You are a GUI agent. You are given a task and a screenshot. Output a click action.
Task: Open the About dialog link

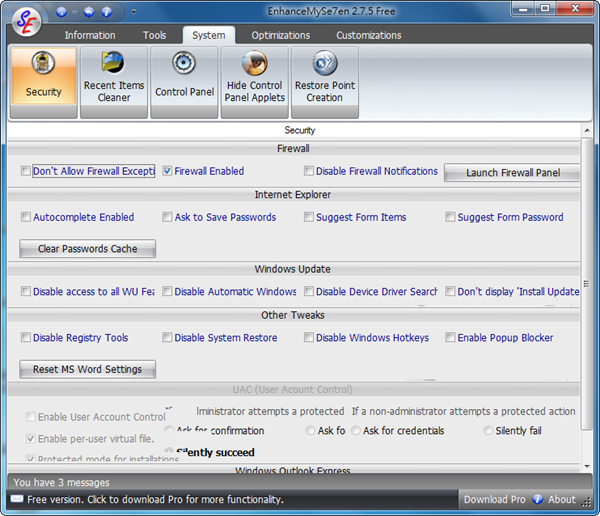[x=562, y=500]
